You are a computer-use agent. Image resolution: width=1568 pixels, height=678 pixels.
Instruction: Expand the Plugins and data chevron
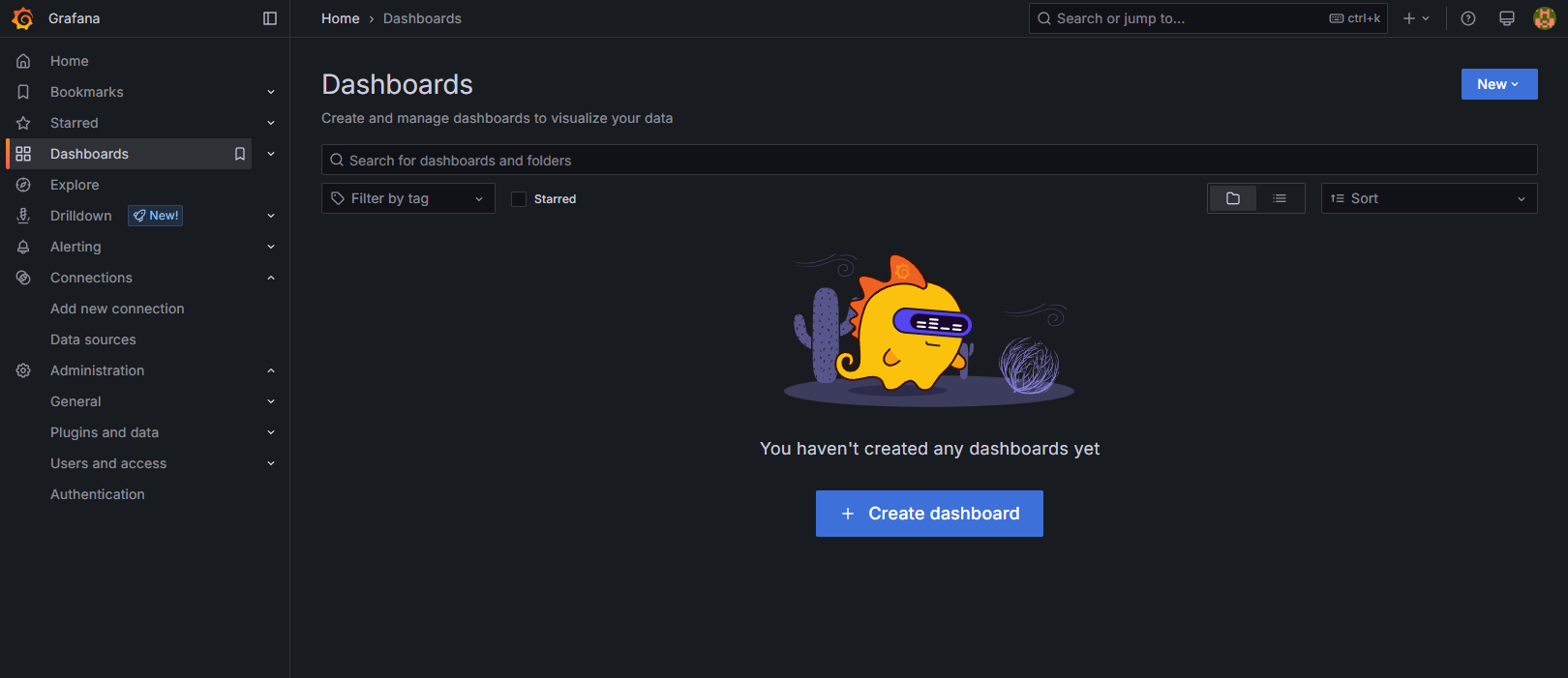click(x=271, y=432)
